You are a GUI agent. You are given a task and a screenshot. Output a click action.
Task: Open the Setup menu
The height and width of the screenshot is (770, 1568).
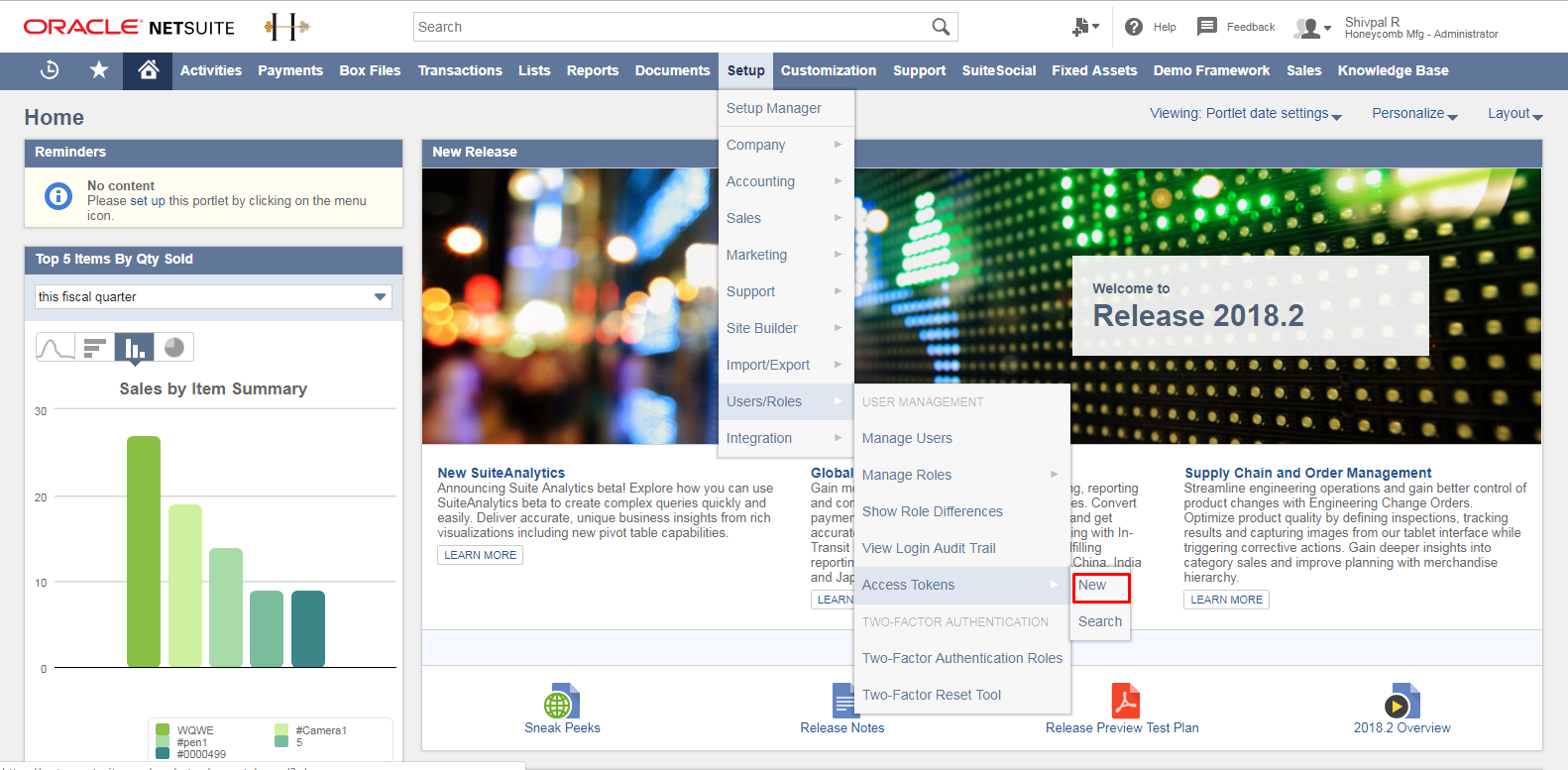point(745,70)
